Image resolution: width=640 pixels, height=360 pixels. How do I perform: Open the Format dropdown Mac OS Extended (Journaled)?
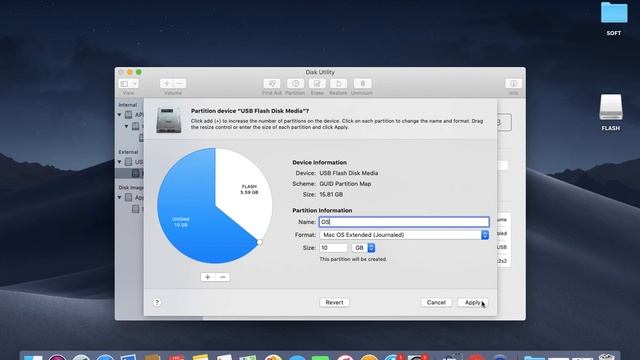[404, 235]
